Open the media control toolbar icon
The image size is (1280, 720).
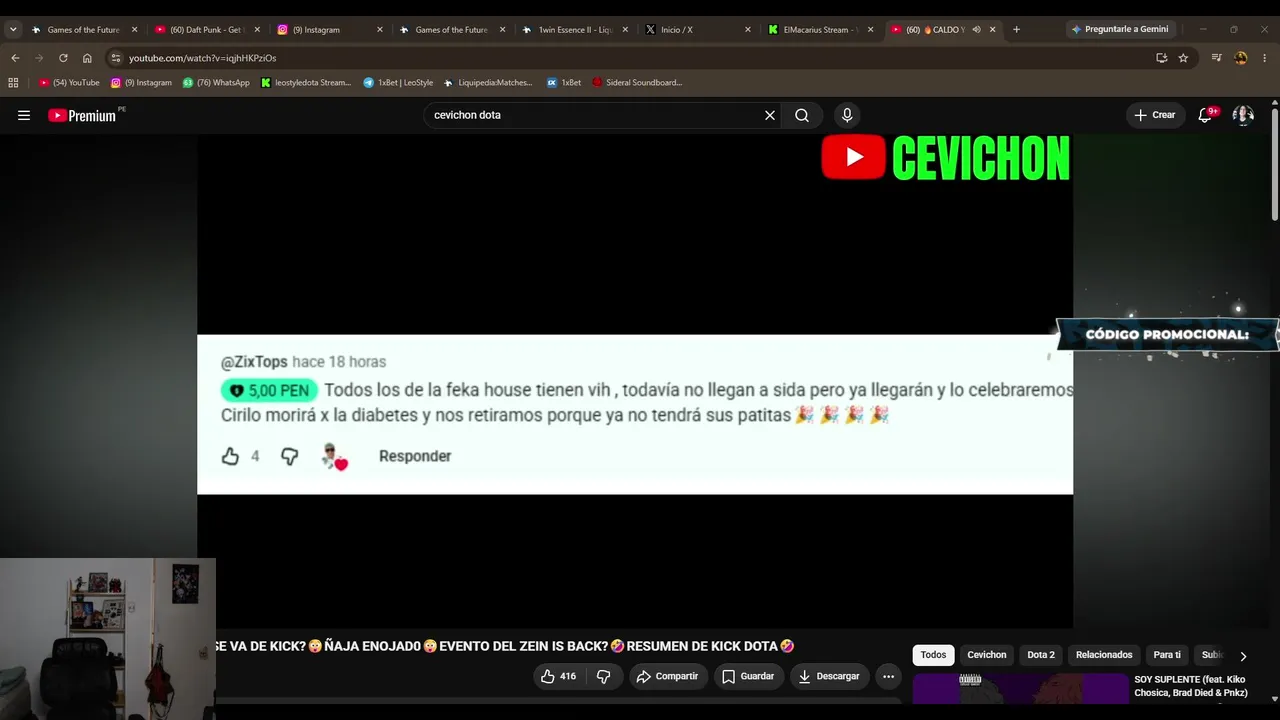(1216, 58)
